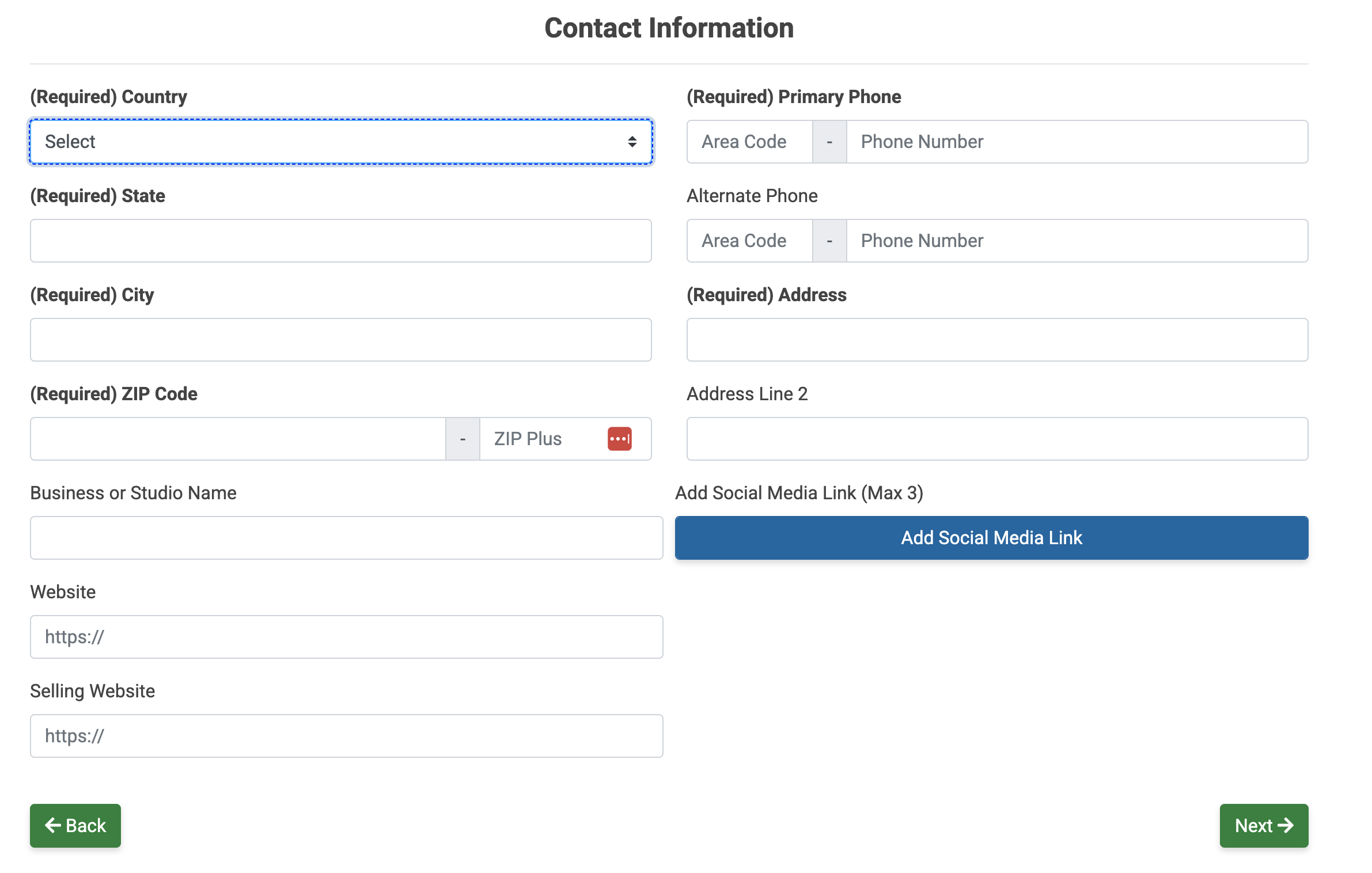Click the Primary Phone Number field
1372x873 pixels.
(x=1076, y=142)
